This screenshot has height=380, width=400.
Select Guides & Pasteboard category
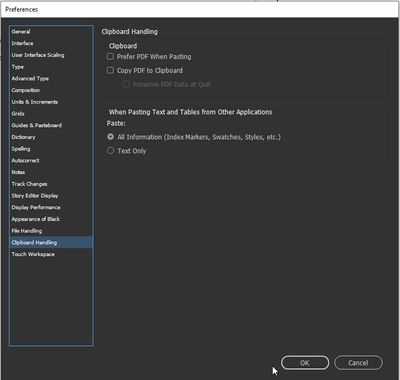click(51, 125)
